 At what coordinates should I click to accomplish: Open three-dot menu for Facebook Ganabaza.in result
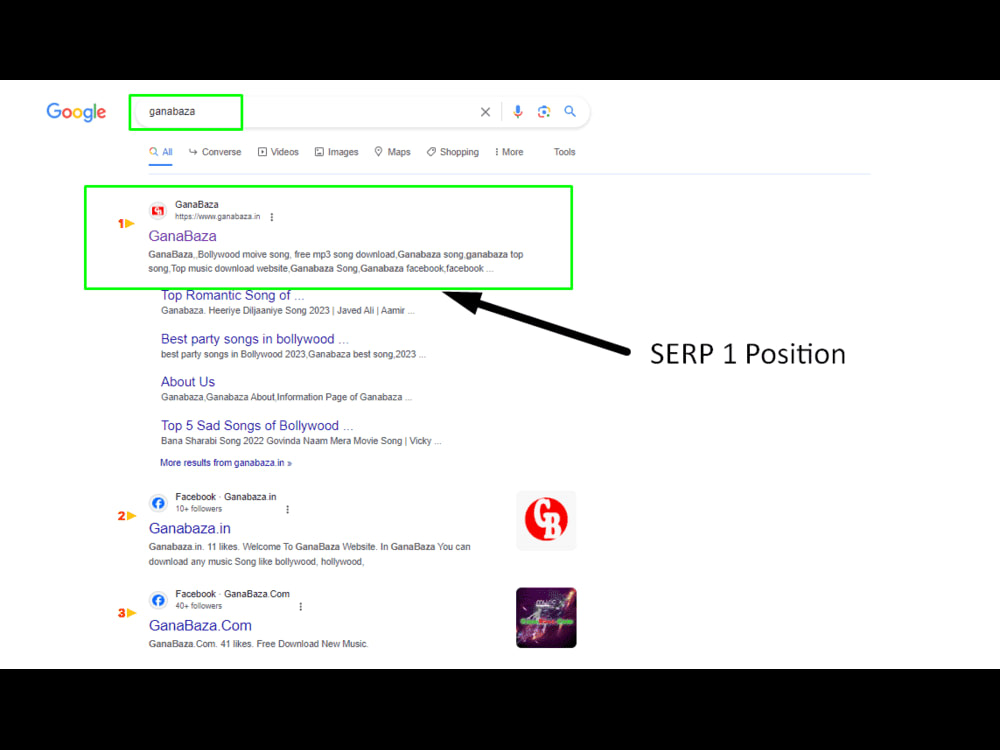click(x=288, y=509)
